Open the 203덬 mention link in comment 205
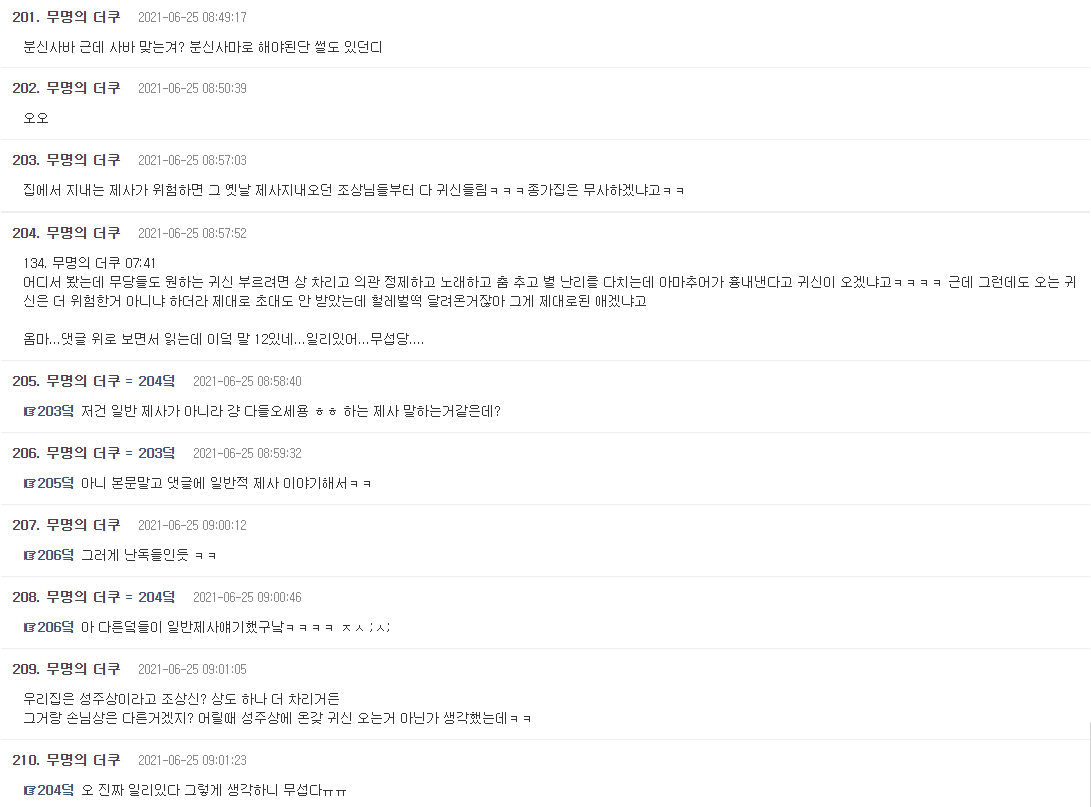The height and width of the screenshot is (807, 1091). [55, 411]
